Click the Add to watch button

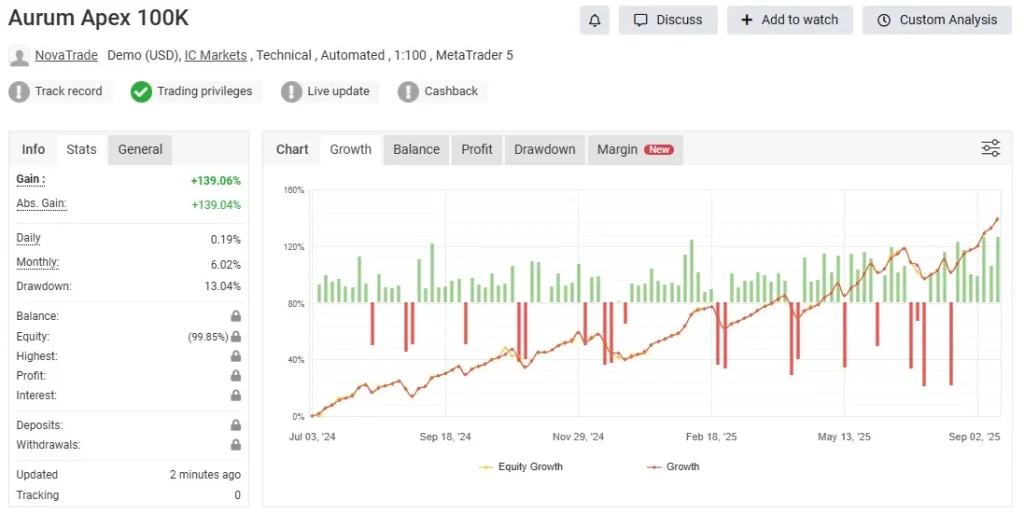[x=790, y=20]
